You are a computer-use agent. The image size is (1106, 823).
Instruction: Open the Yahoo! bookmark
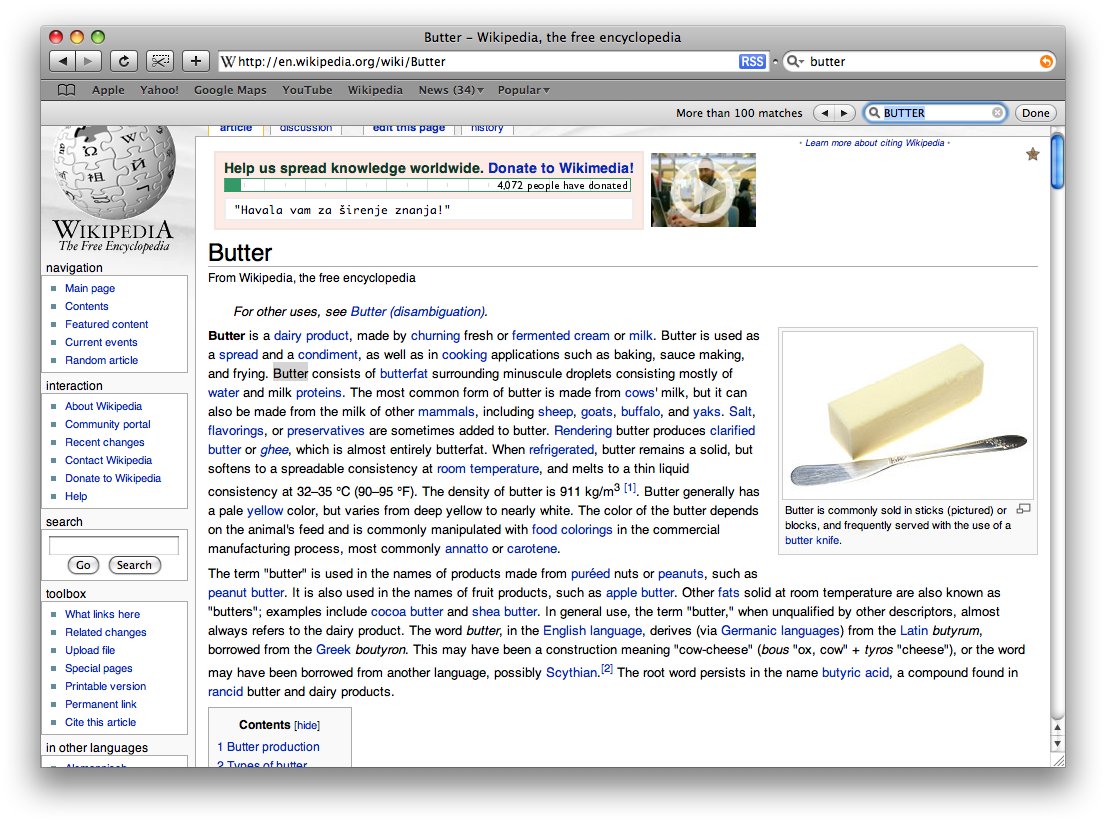click(159, 90)
